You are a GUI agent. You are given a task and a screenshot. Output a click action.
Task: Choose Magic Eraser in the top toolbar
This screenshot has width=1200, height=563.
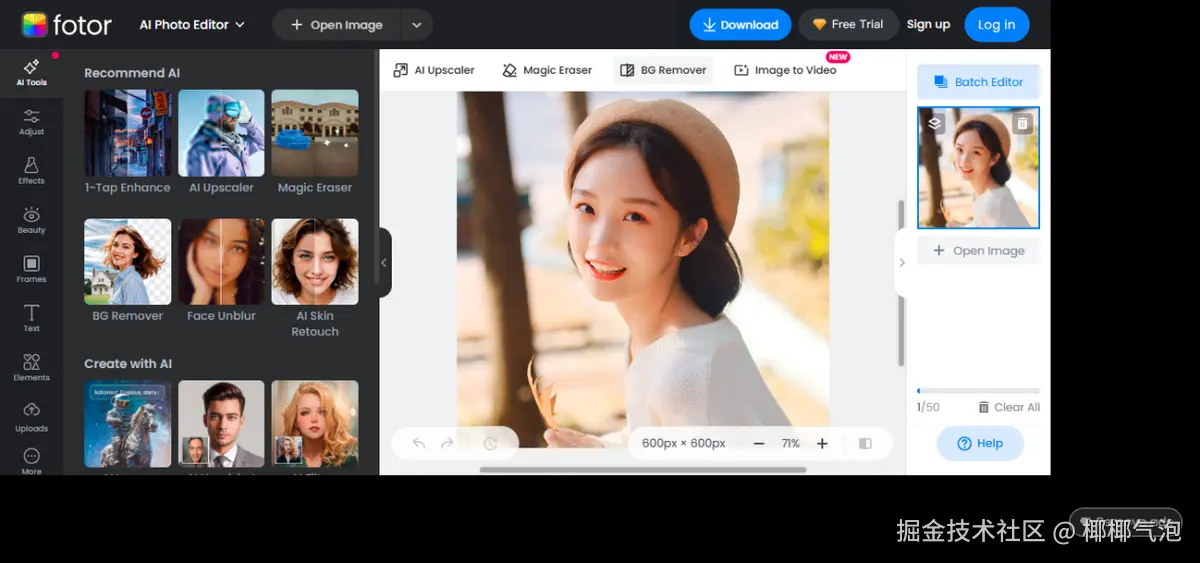(x=547, y=70)
